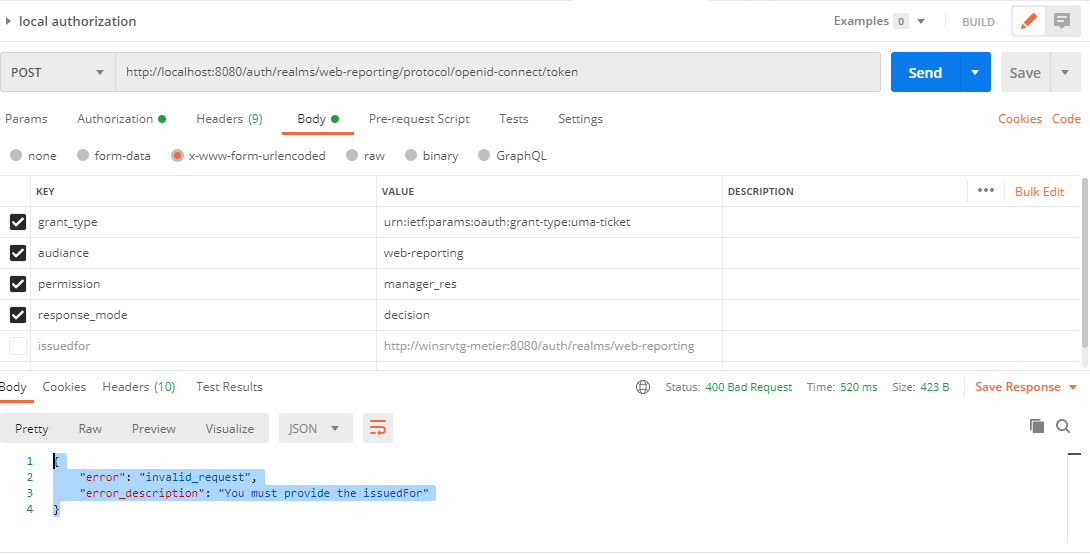
Task: Switch response view to Pretty
Action: click(32, 428)
